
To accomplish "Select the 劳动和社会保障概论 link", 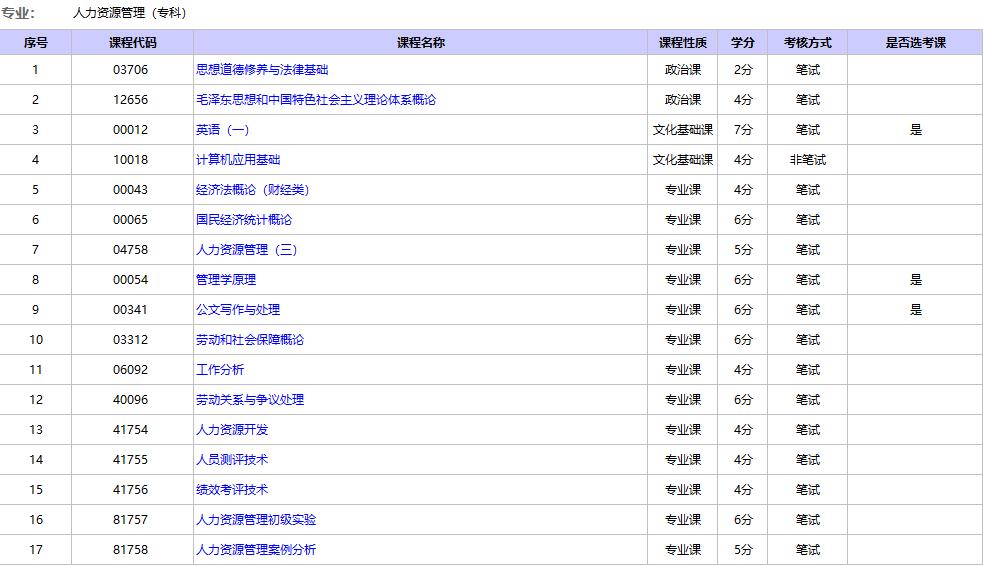I will (x=250, y=340).
